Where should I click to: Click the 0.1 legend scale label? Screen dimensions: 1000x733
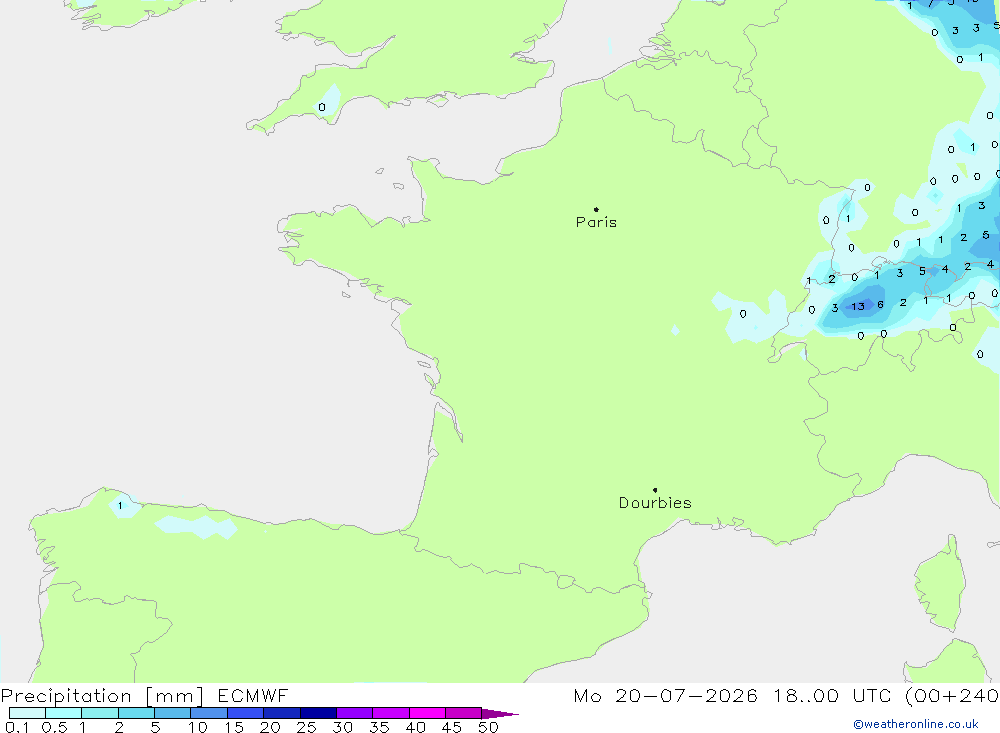[x=17, y=727]
